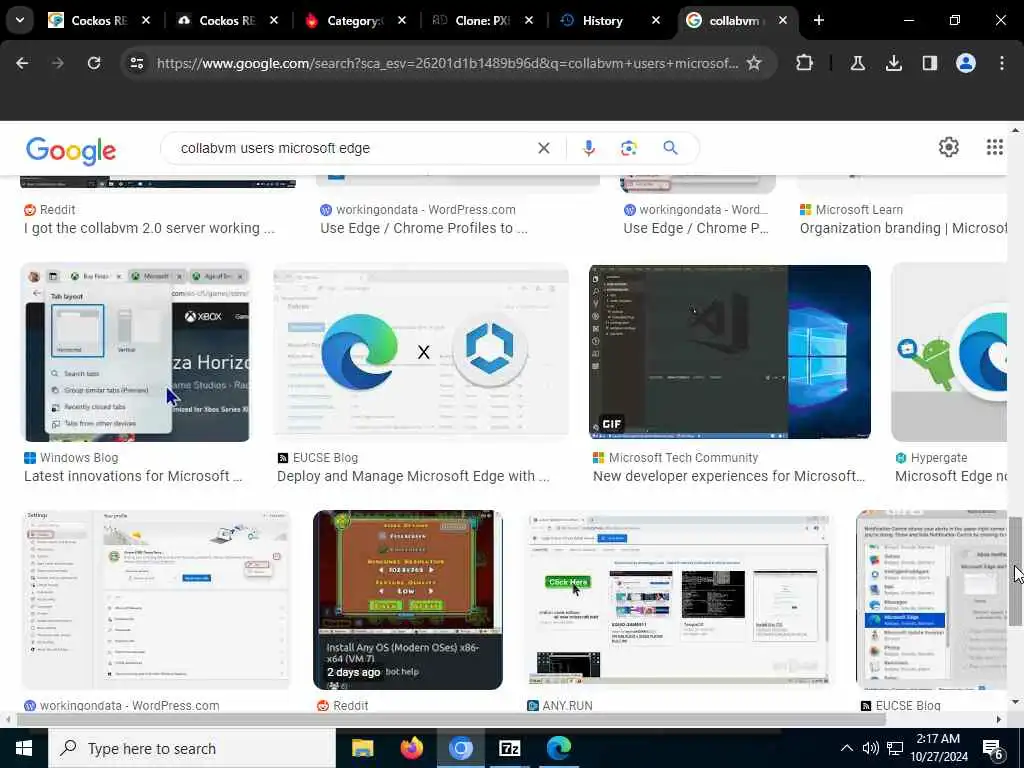
Task: Open 'Latest innovations for Microsoft' link
Action: click(133, 476)
